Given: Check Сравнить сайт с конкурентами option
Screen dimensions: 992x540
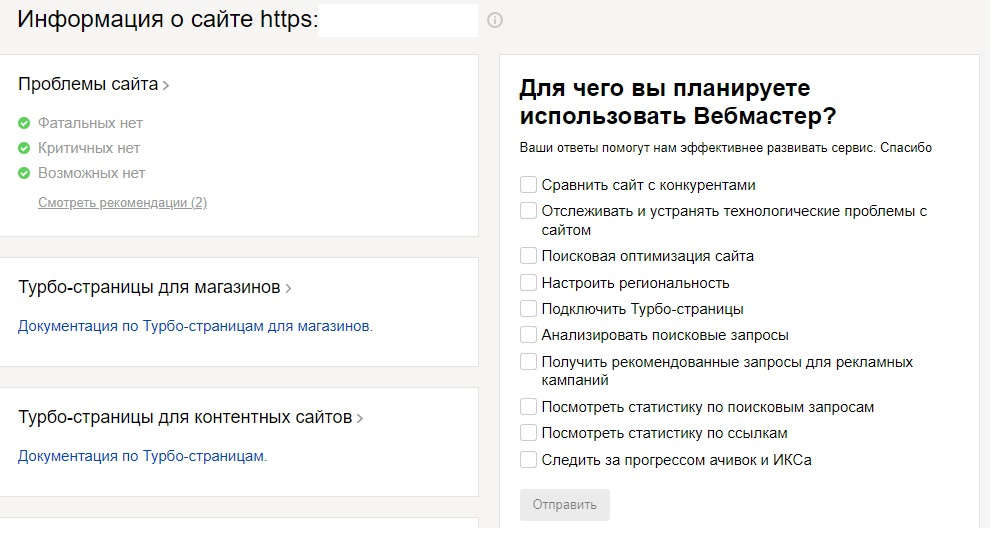Looking at the screenshot, I should pyautogui.click(x=528, y=185).
